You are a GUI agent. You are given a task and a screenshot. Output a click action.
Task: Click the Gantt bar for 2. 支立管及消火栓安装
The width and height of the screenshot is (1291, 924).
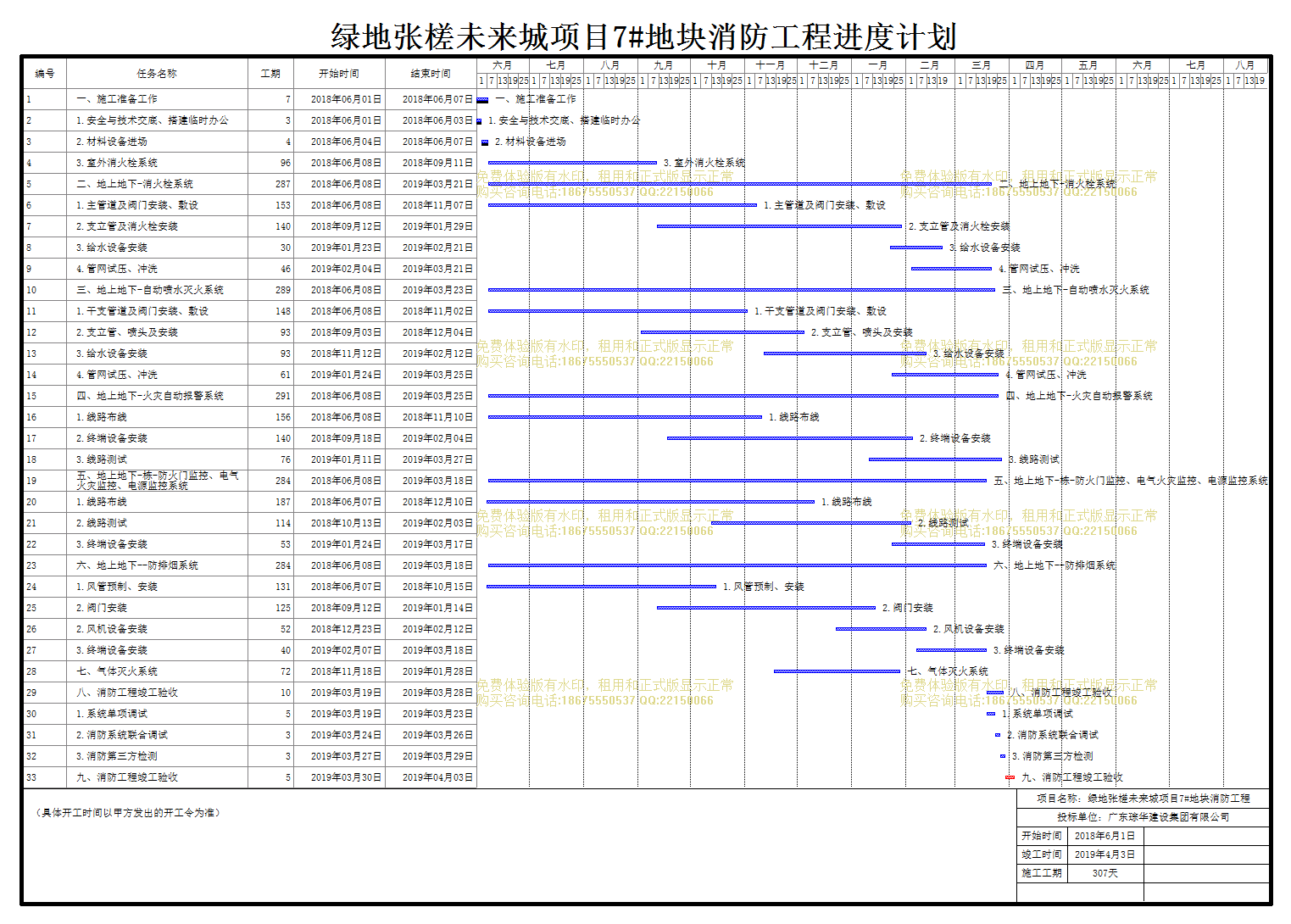click(x=779, y=226)
